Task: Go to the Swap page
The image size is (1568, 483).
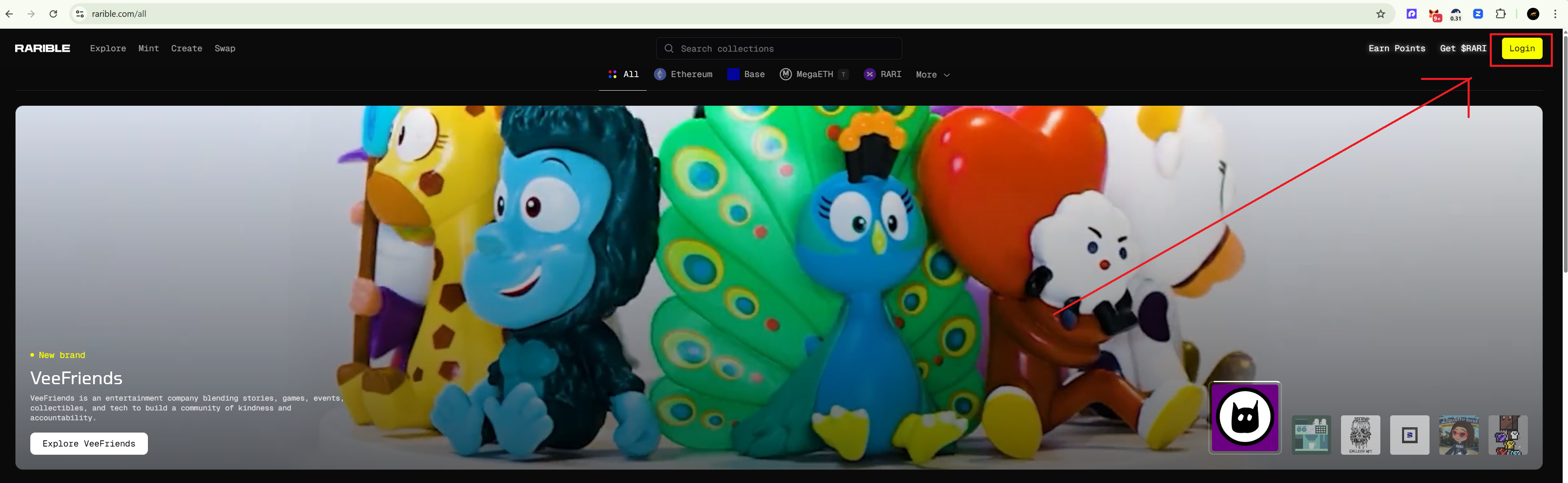Action: 225,48
